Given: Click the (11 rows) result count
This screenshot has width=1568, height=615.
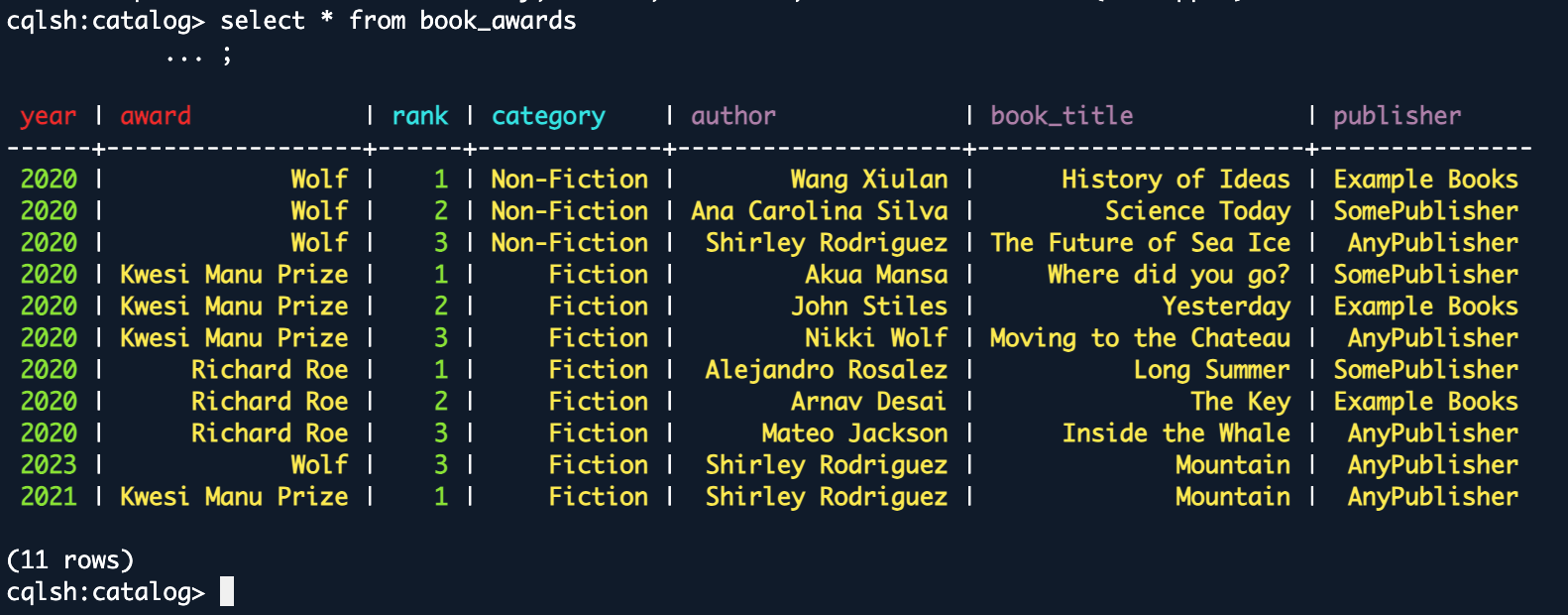Looking at the screenshot, I should (x=69, y=560).
